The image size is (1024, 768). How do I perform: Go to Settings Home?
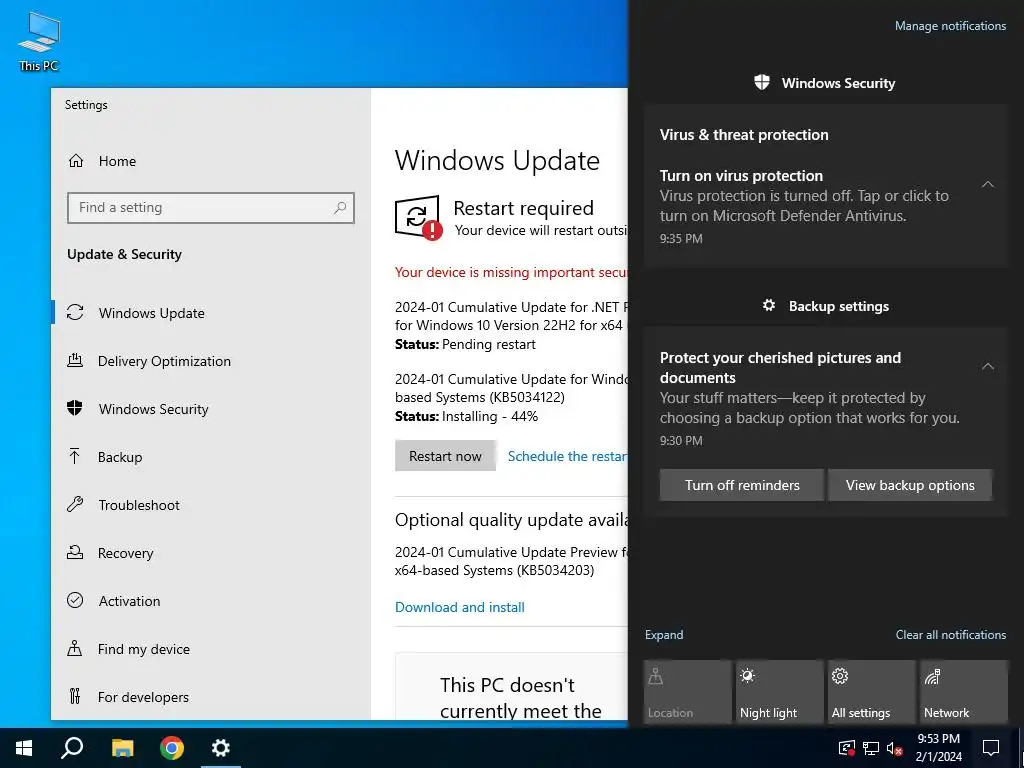pyautogui.click(x=210, y=161)
